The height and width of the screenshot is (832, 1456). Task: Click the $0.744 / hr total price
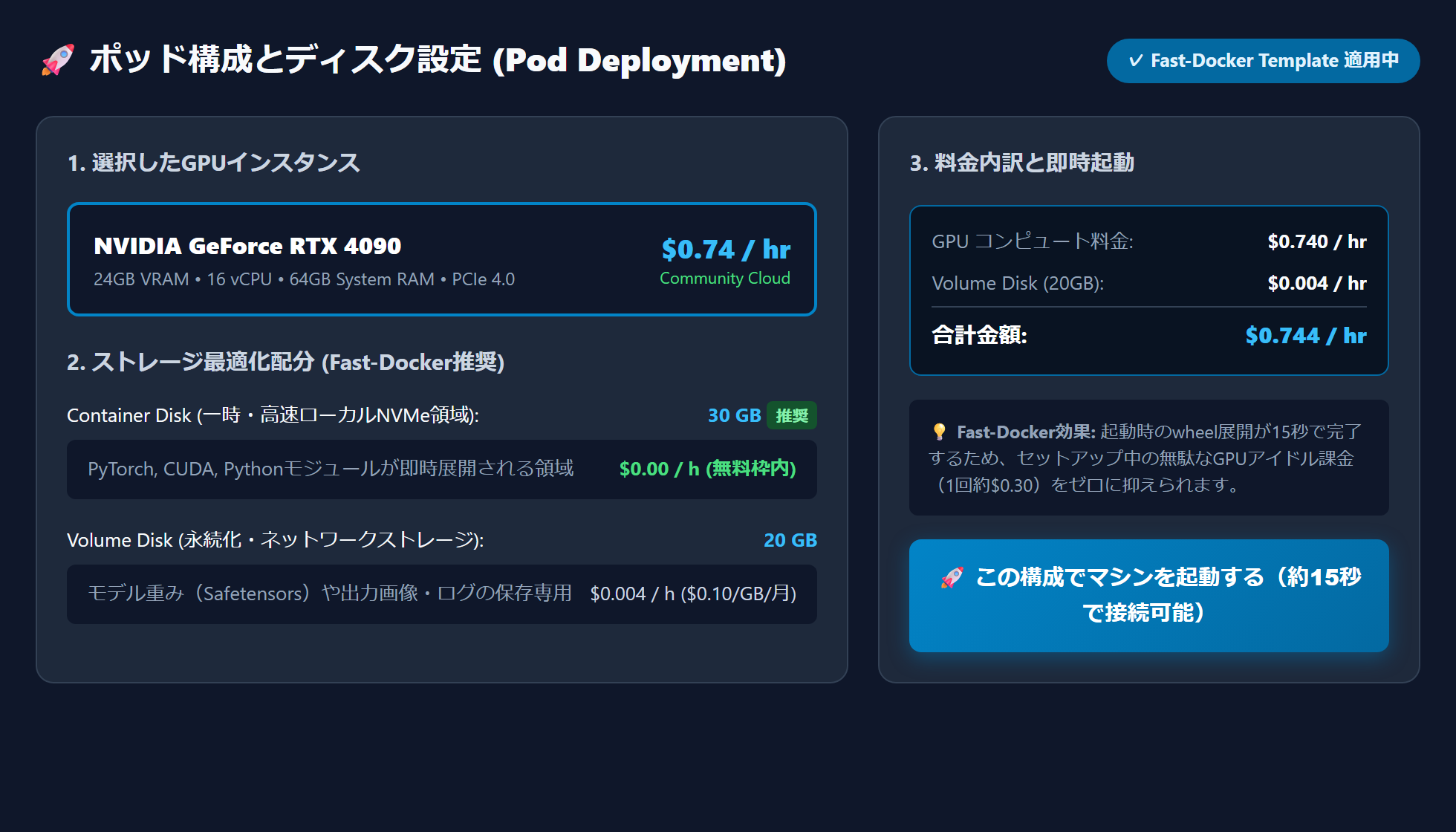(1306, 335)
